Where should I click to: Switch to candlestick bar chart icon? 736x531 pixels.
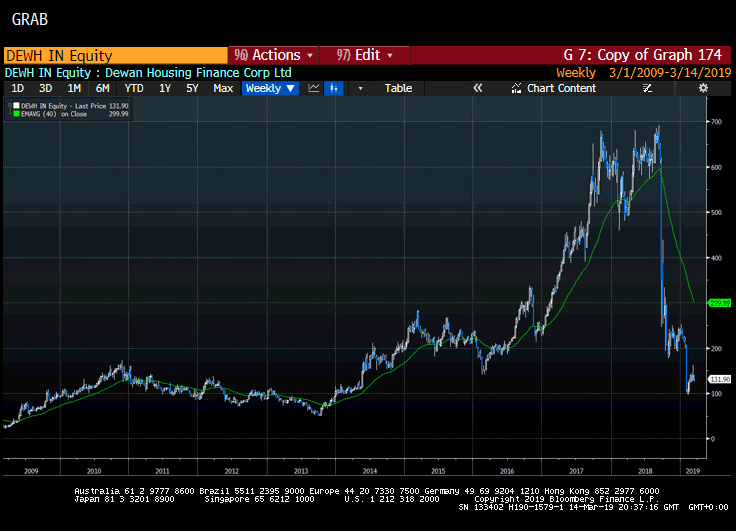[x=334, y=88]
